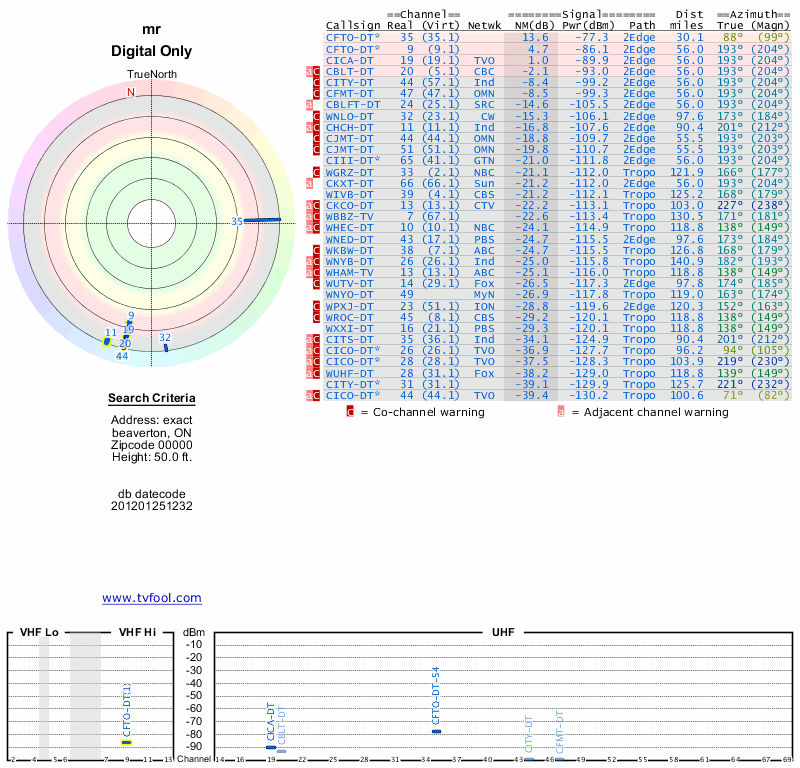Open the WBBZ-TV callsign entry
This screenshot has height=768, width=800.
tap(350, 216)
